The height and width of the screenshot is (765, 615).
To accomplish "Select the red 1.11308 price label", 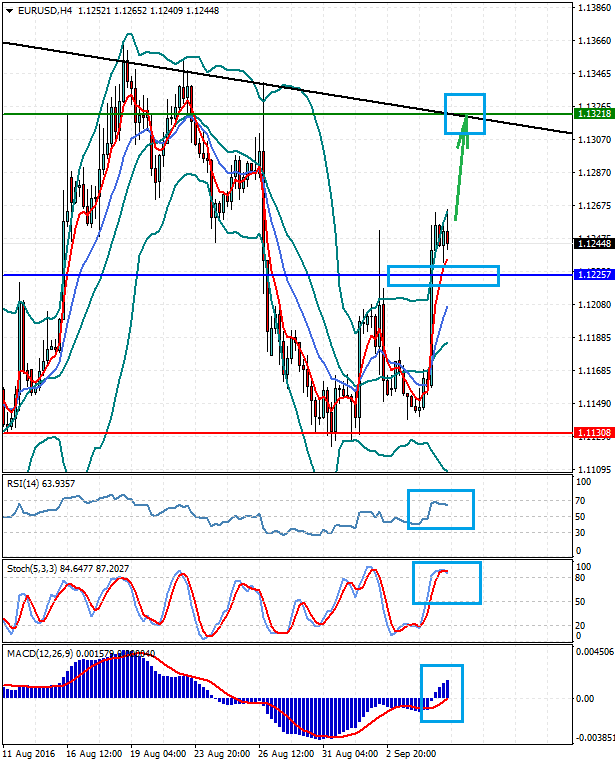I will click(x=593, y=433).
